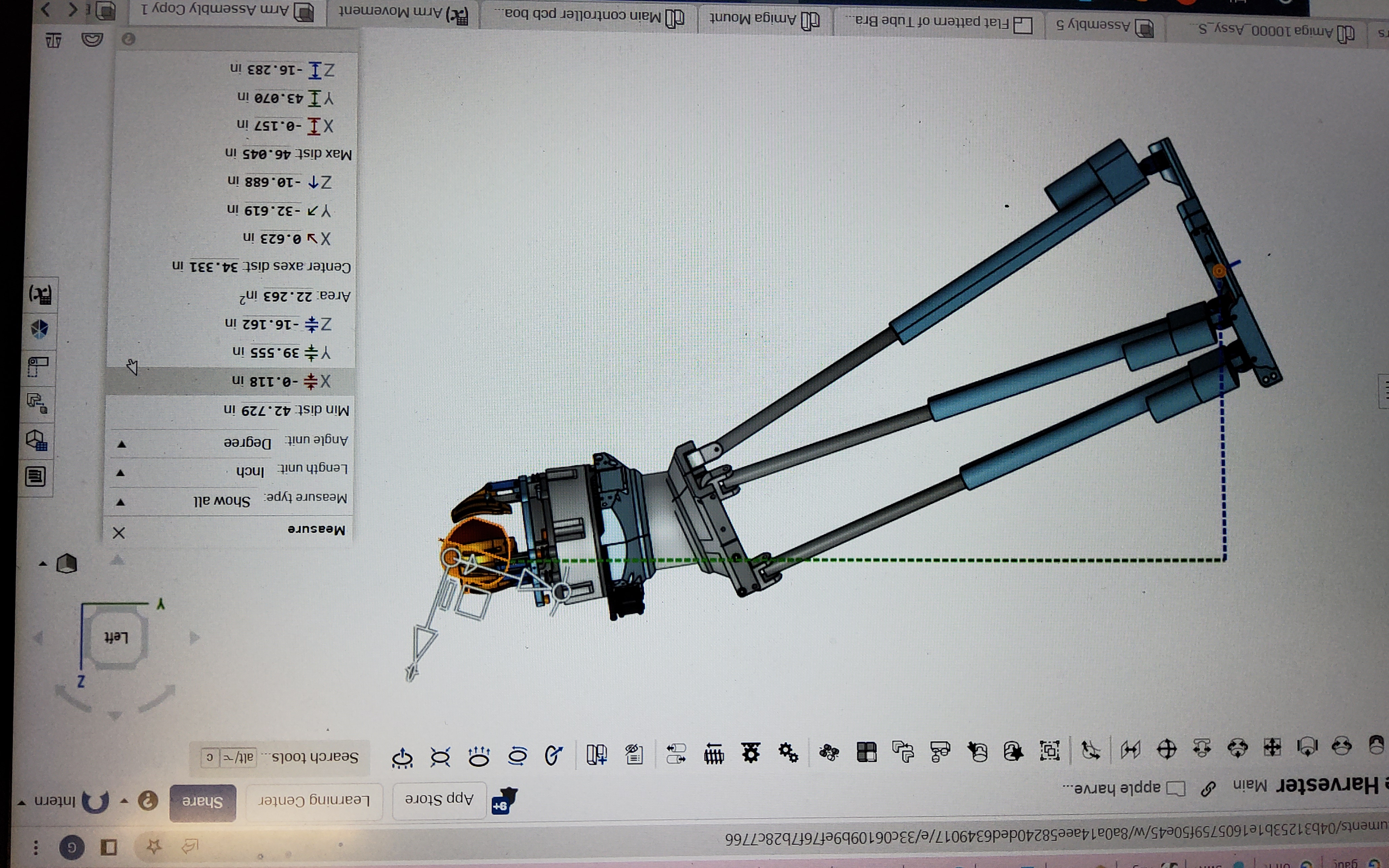Click the Main branch label
Screen dimensions: 1389x868
pyautogui.click(x=1250, y=785)
